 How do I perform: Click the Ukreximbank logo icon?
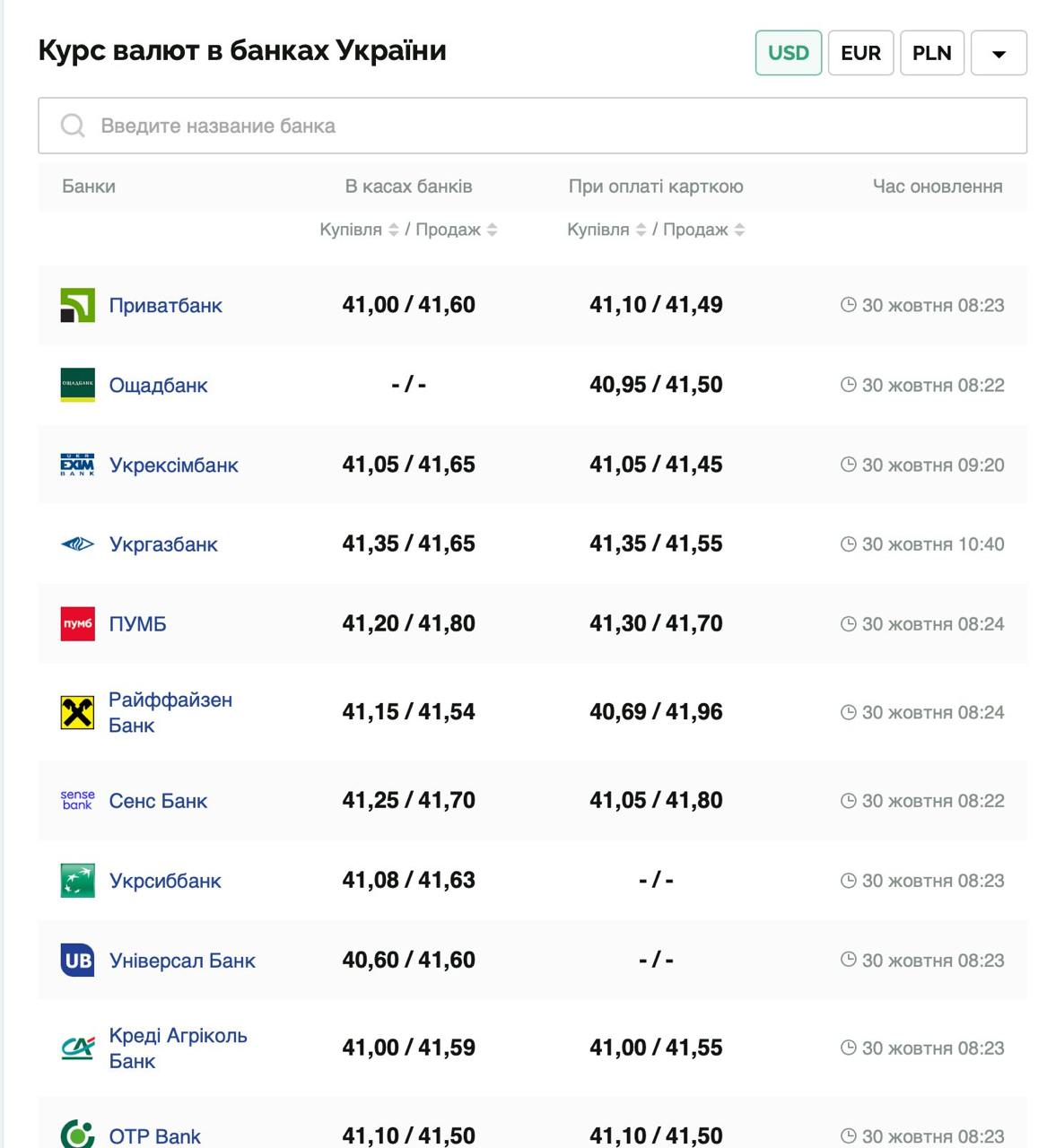pyautogui.click(x=77, y=465)
